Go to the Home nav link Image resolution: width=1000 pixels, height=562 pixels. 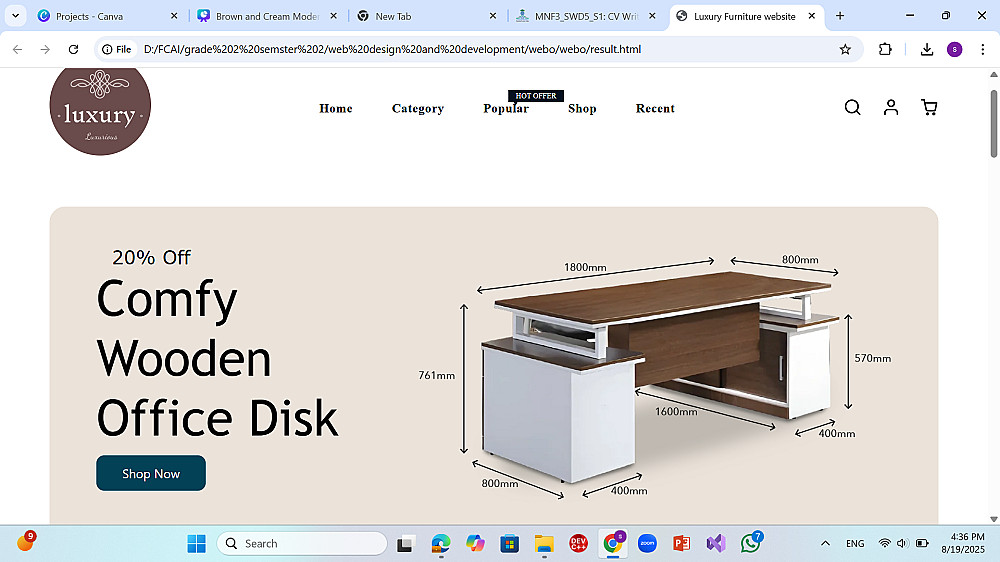click(335, 108)
